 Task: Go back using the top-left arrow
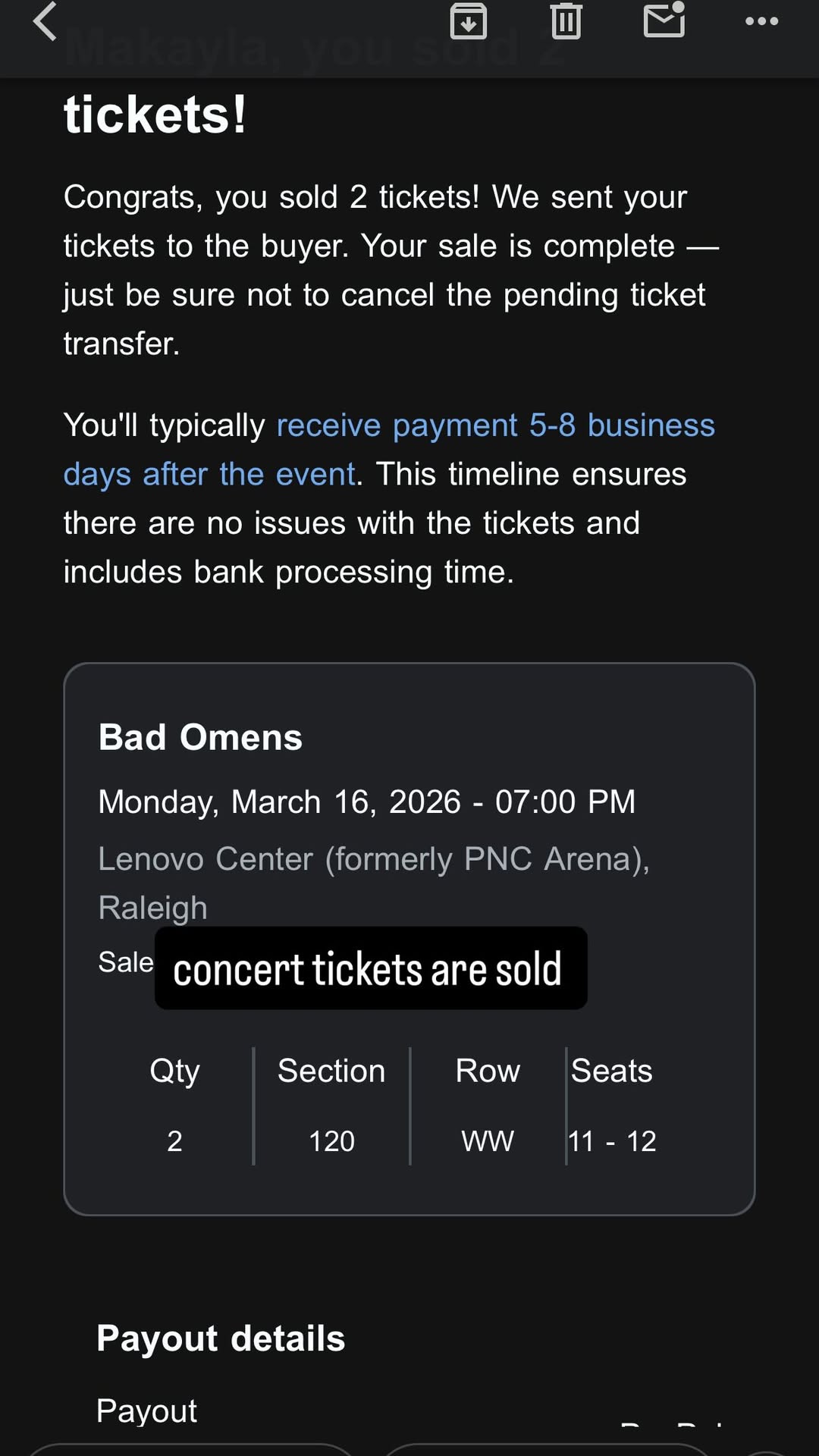coord(45,21)
